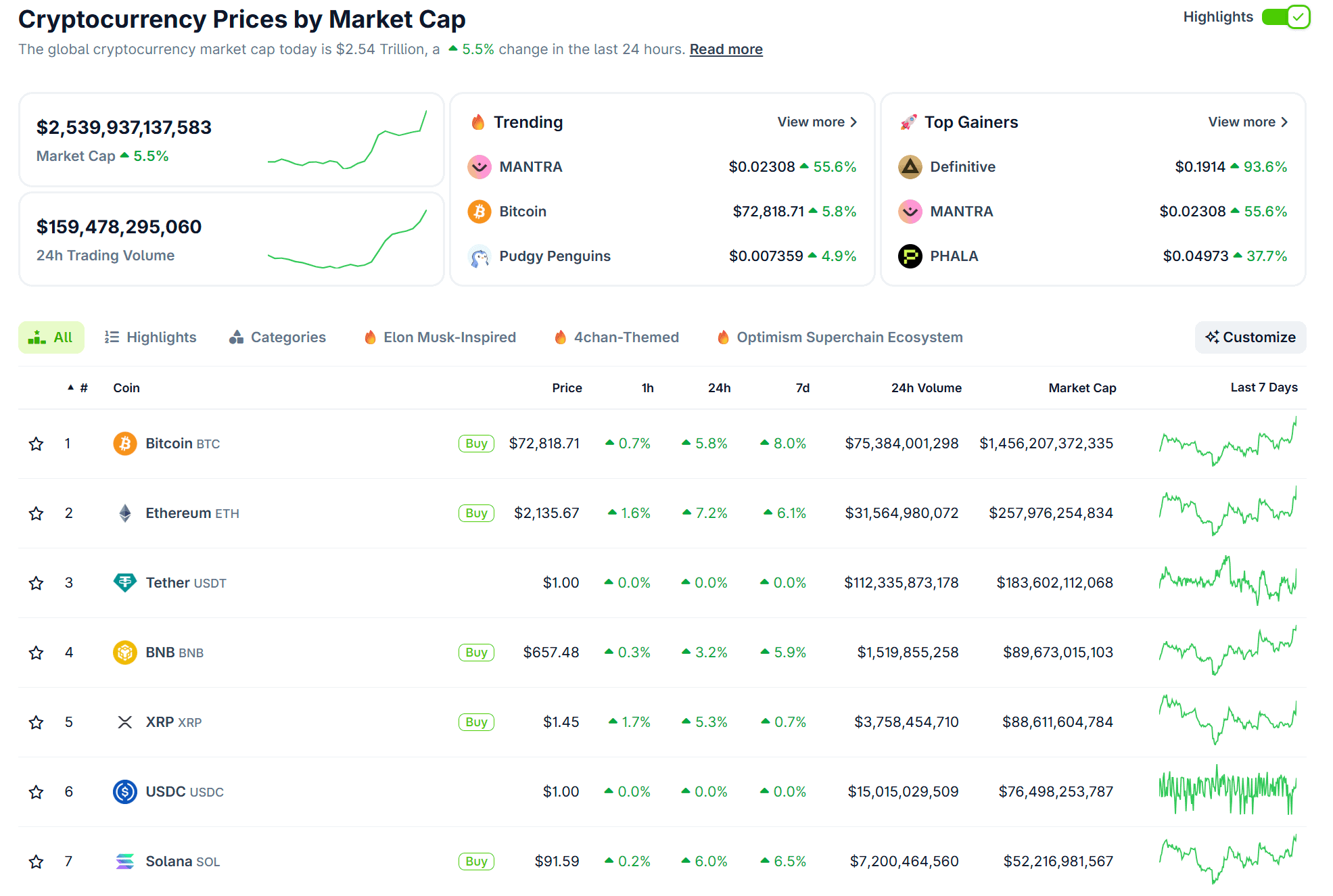Star Bitcoin to add to favorites
This screenshot has width=1333, height=896.
click(37, 444)
